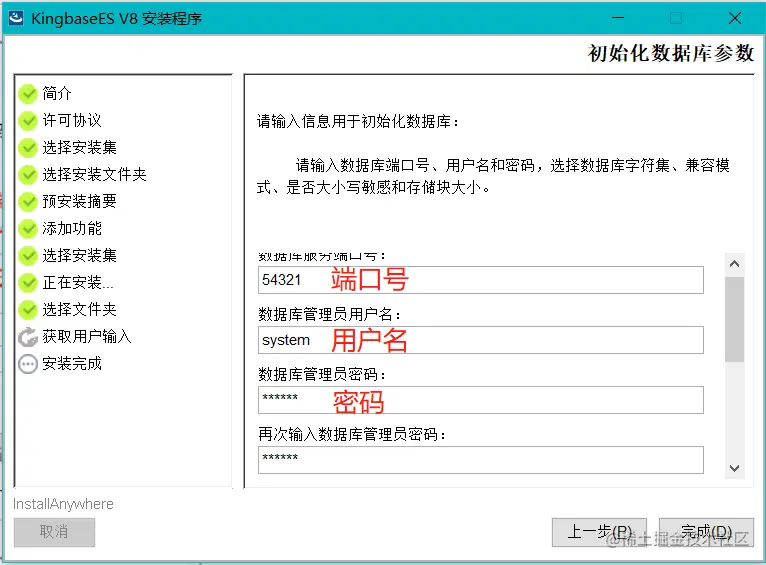Click the 再次输入数据库管理员密码 label
Image resolution: width=766 pixels, height=565 pixels.
pos(352,434)
